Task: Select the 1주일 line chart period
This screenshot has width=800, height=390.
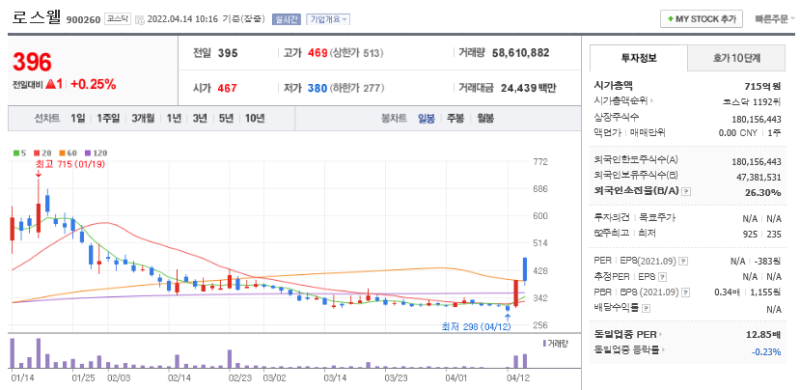Action: click(x=108, y=118)
